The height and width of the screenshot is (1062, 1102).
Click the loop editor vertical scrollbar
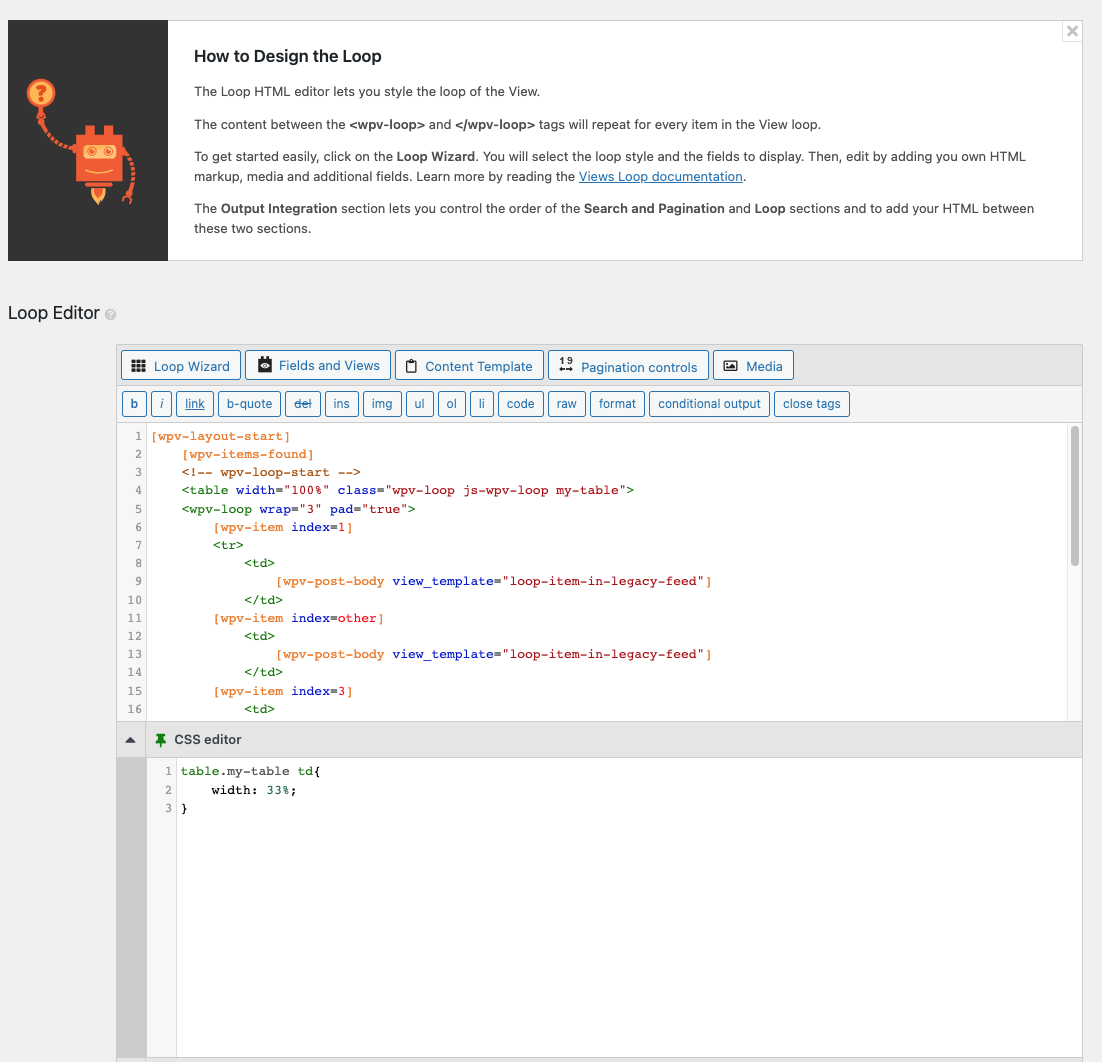pyautogui.click(x=1075, y=495)
